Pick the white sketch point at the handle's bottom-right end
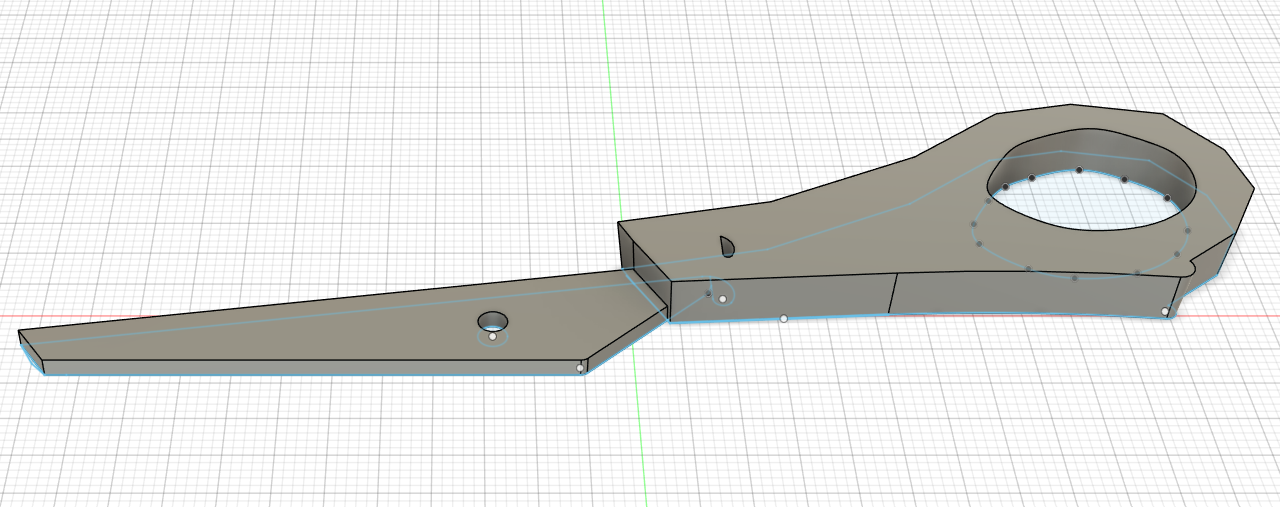The image size is (1280, 507). 1165,312
